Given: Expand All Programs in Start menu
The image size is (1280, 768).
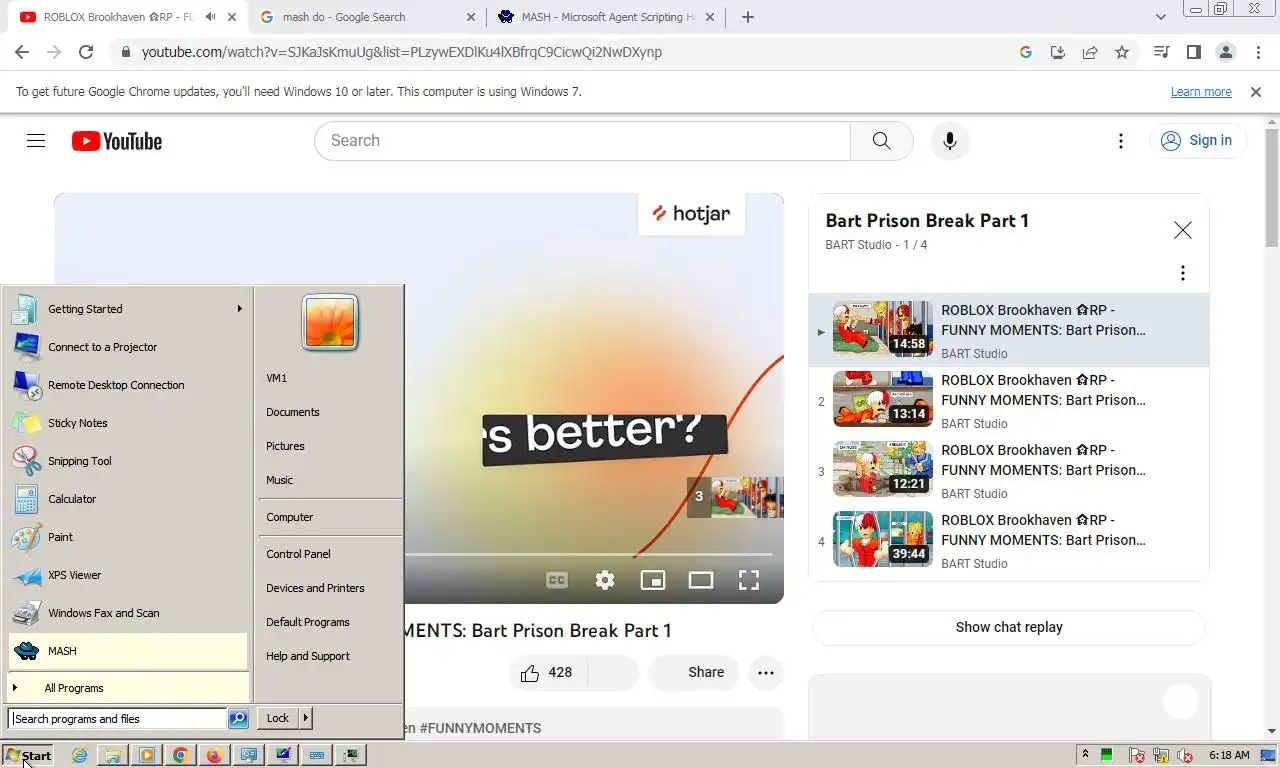Looking at the screenshot, I should pos(128,688).
